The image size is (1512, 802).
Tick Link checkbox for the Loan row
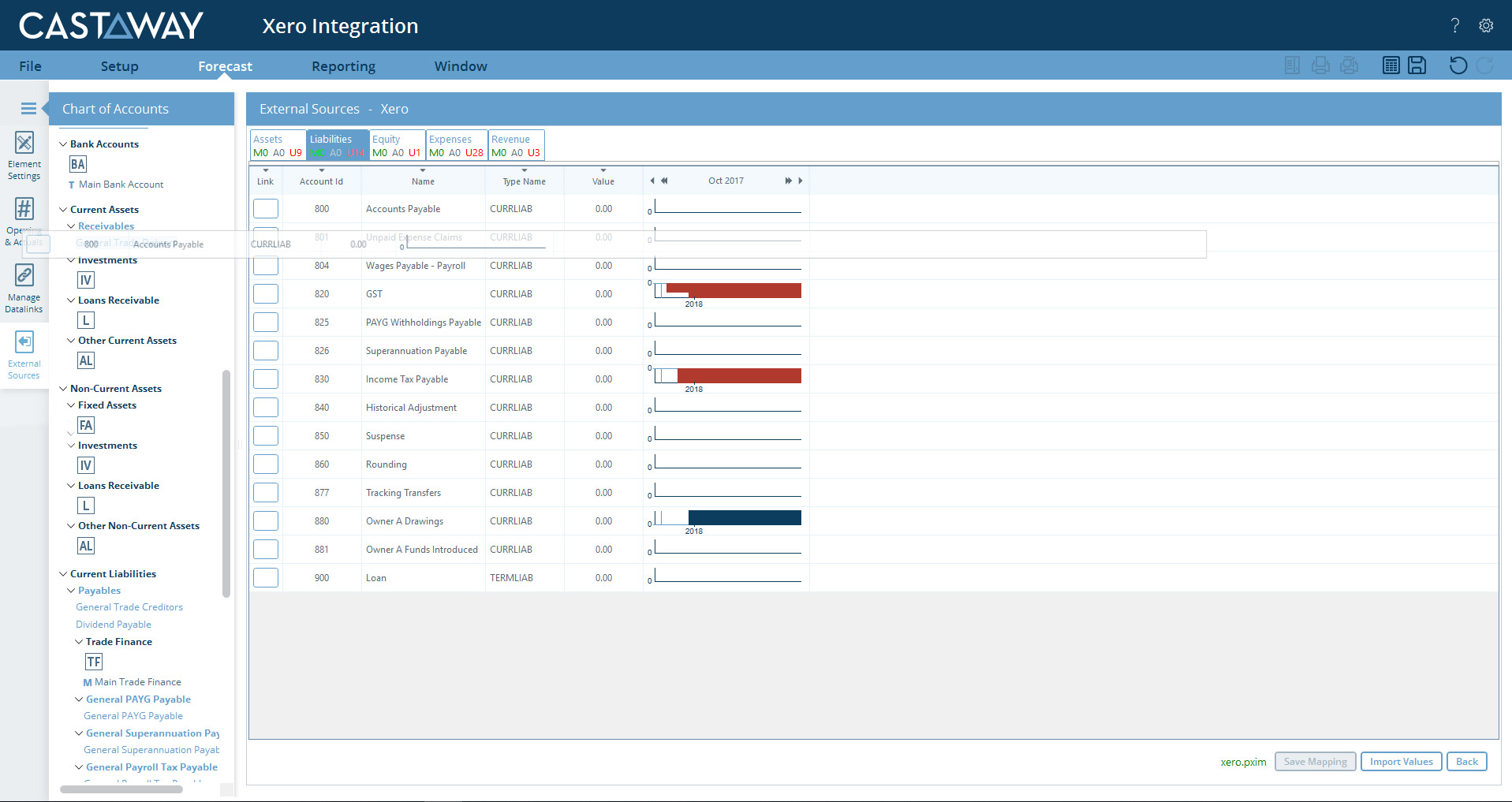pos(266,578)
